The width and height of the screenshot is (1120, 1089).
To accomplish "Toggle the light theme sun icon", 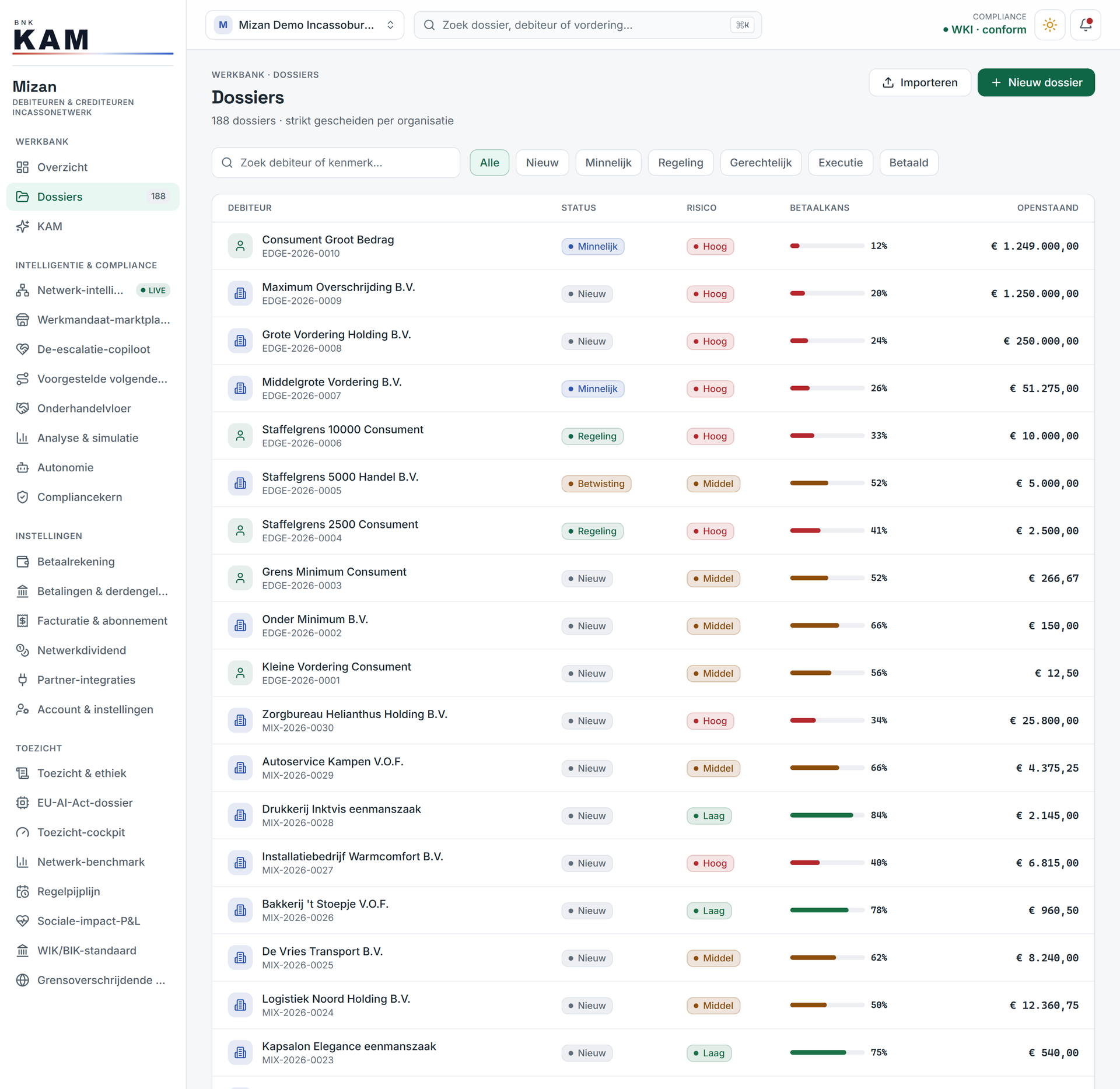I will point(1049,25).
